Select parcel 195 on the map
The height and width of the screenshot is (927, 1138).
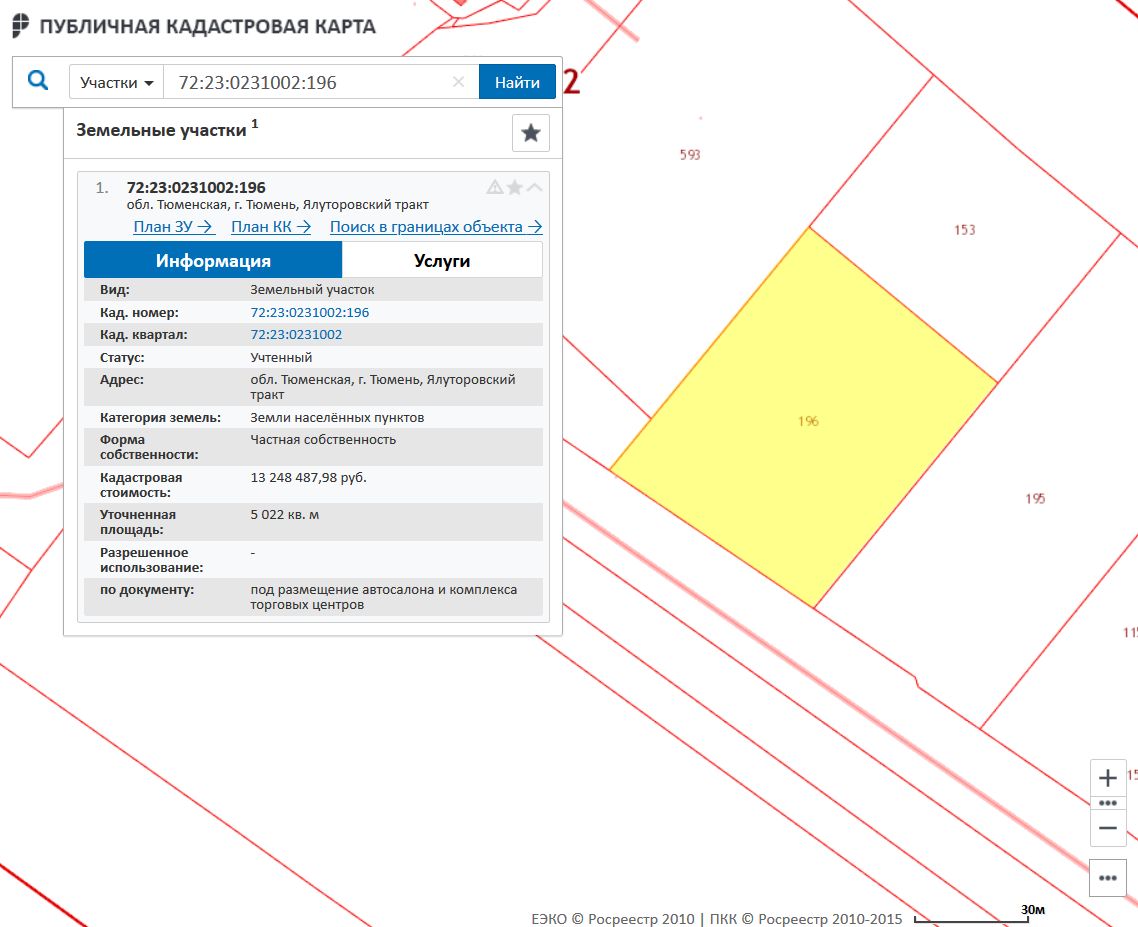(x=1035, y=499)
